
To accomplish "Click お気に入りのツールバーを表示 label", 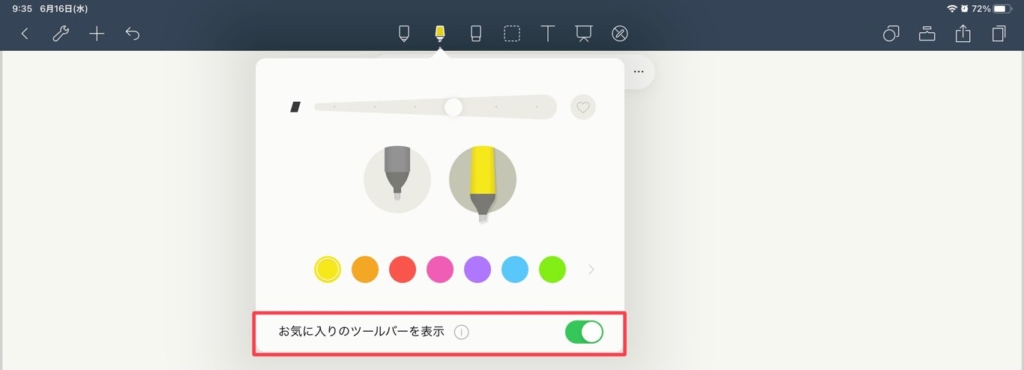I will coord(361,332).
